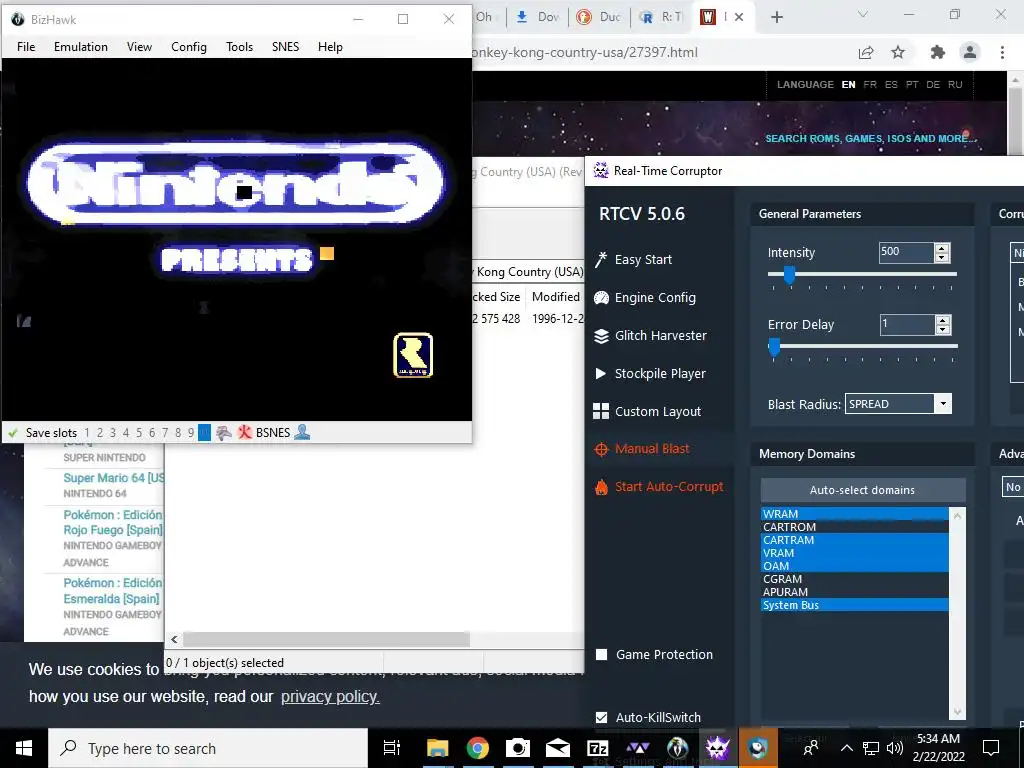This screenshot has height=768, width=1024.
Task: Enable Game Protection checkbox
Action: coord(601,654)
